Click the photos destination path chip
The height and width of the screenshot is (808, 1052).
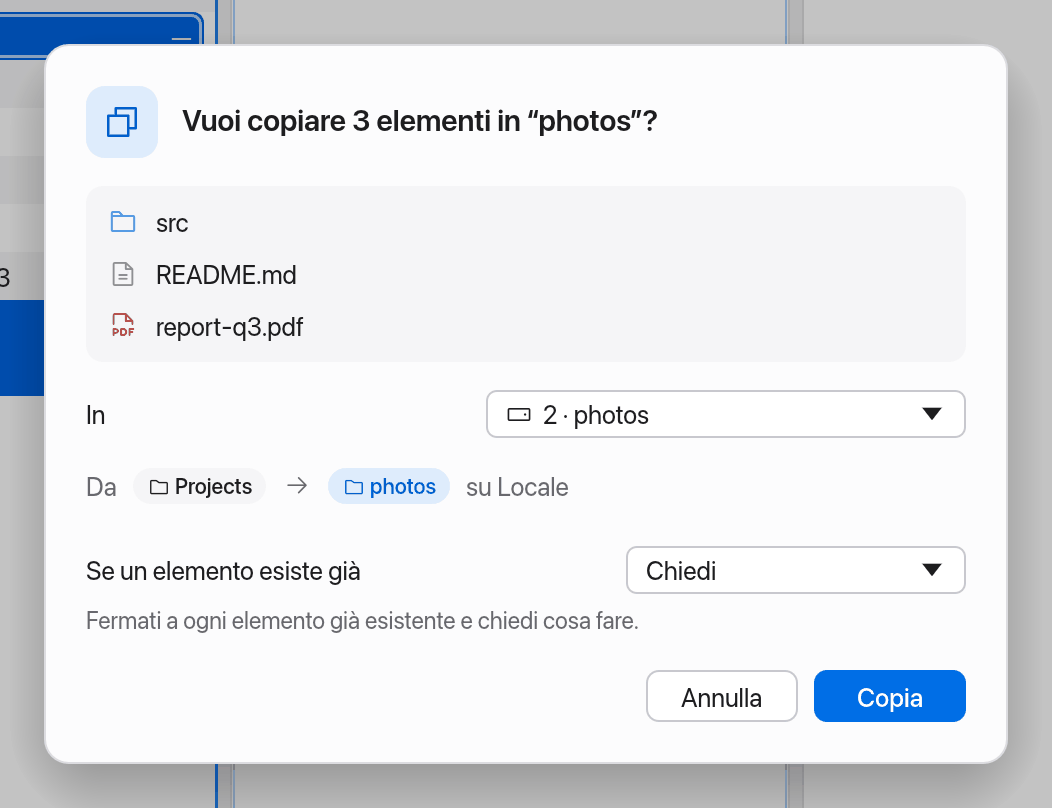click(389, 486)
